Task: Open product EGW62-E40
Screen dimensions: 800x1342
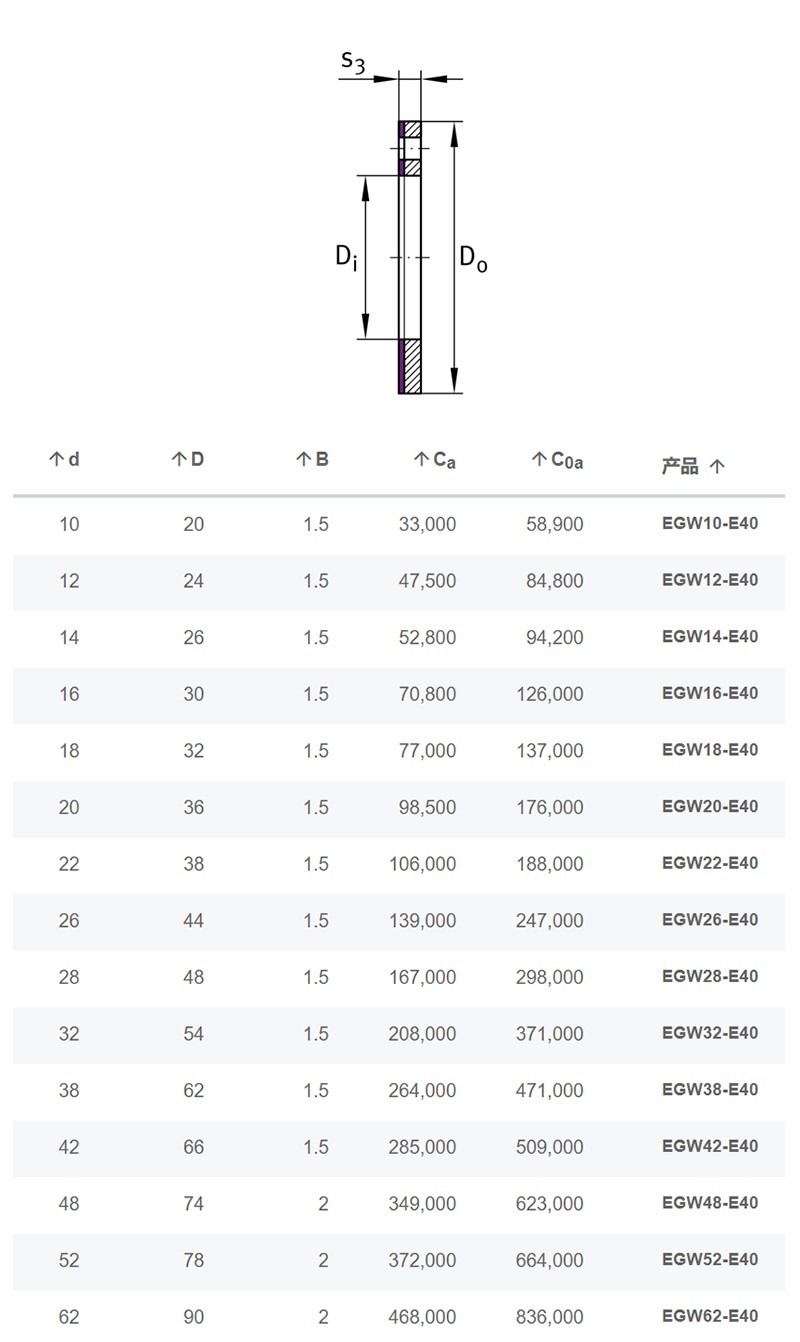Action: tap(710, 1316)
